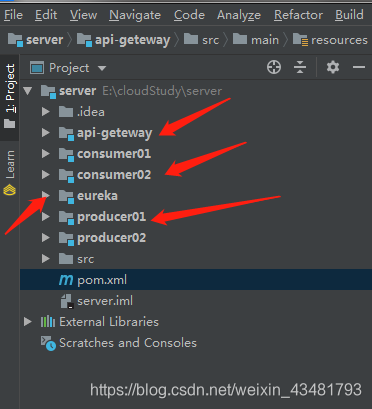This screenshot has height=409, width=372.
Task: Open the Code menu
Action: [x=189, y=15]
